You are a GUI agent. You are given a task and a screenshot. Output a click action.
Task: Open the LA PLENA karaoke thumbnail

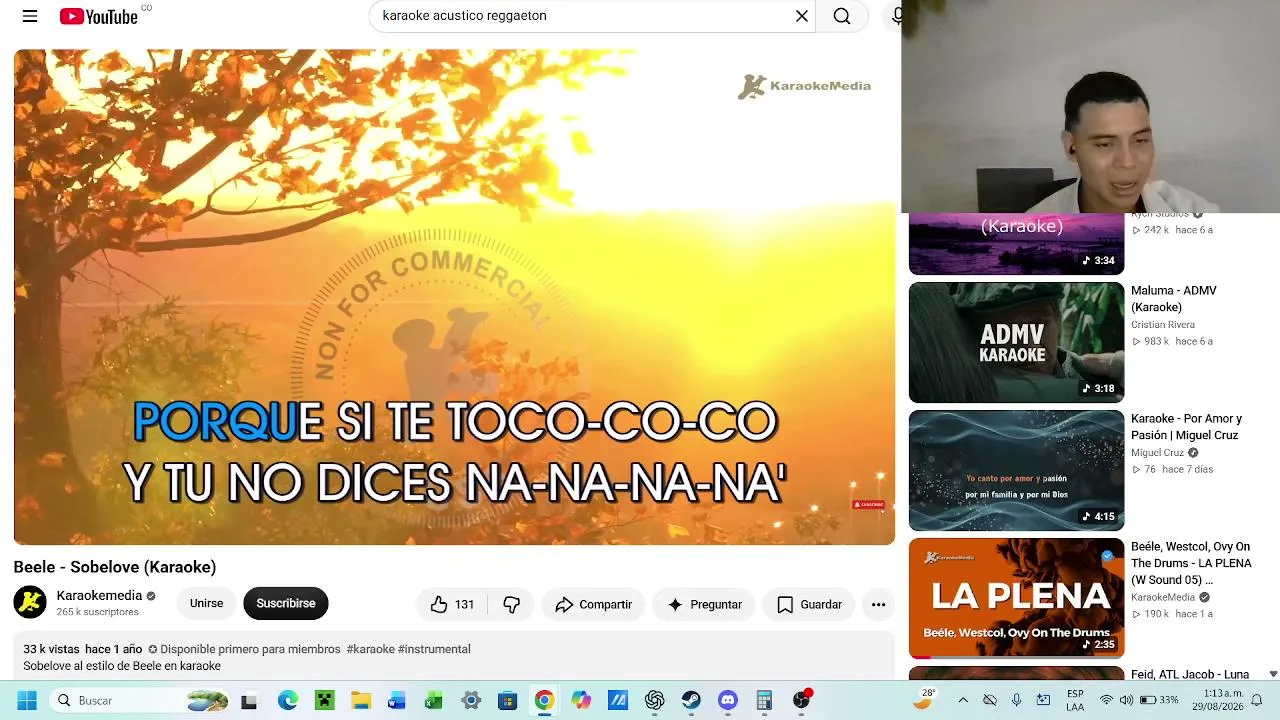pos(1016,598)
